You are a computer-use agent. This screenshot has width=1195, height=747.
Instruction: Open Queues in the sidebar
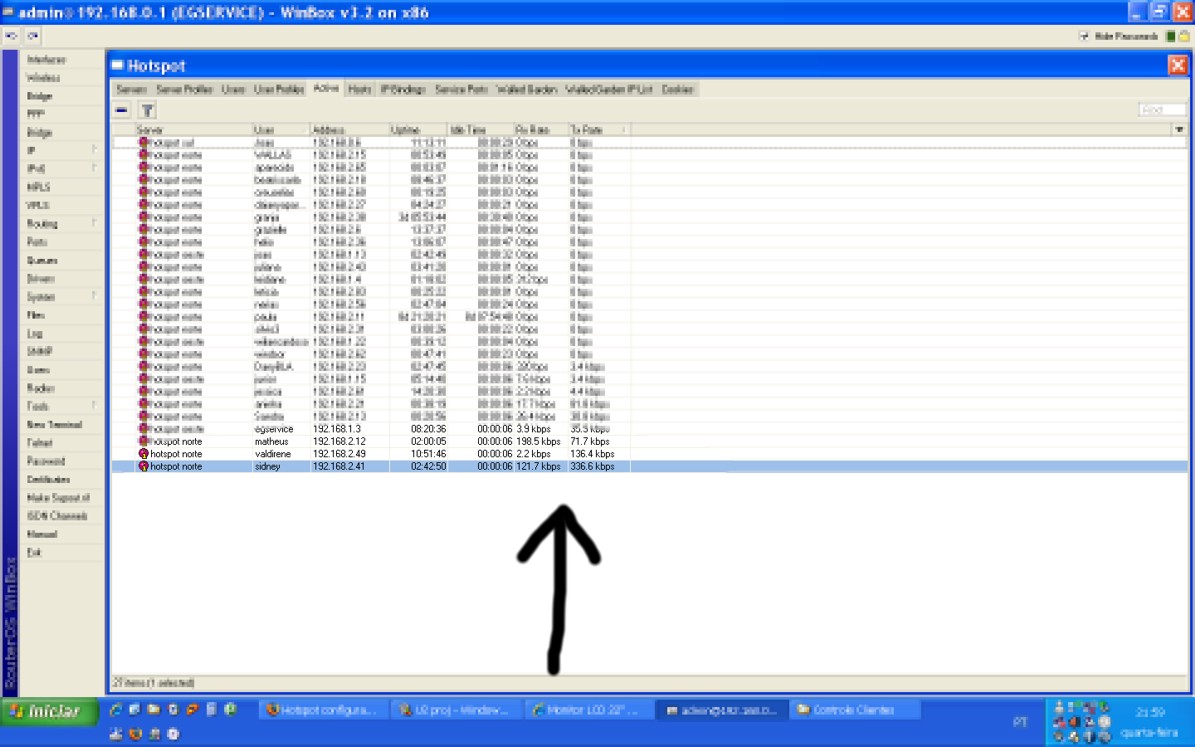(x=42, y=260)
